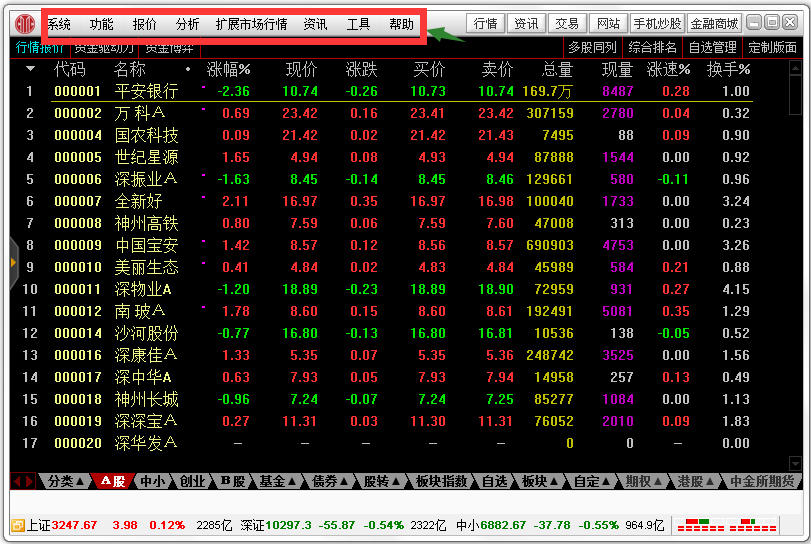Select stock code 000012
The image size is (811, 544).
click(x=78, y=311)
